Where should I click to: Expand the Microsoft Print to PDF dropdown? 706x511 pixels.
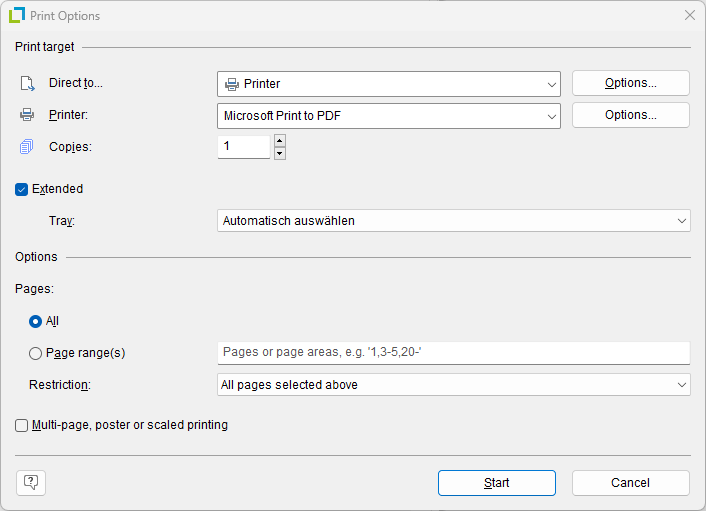point(388,115)
